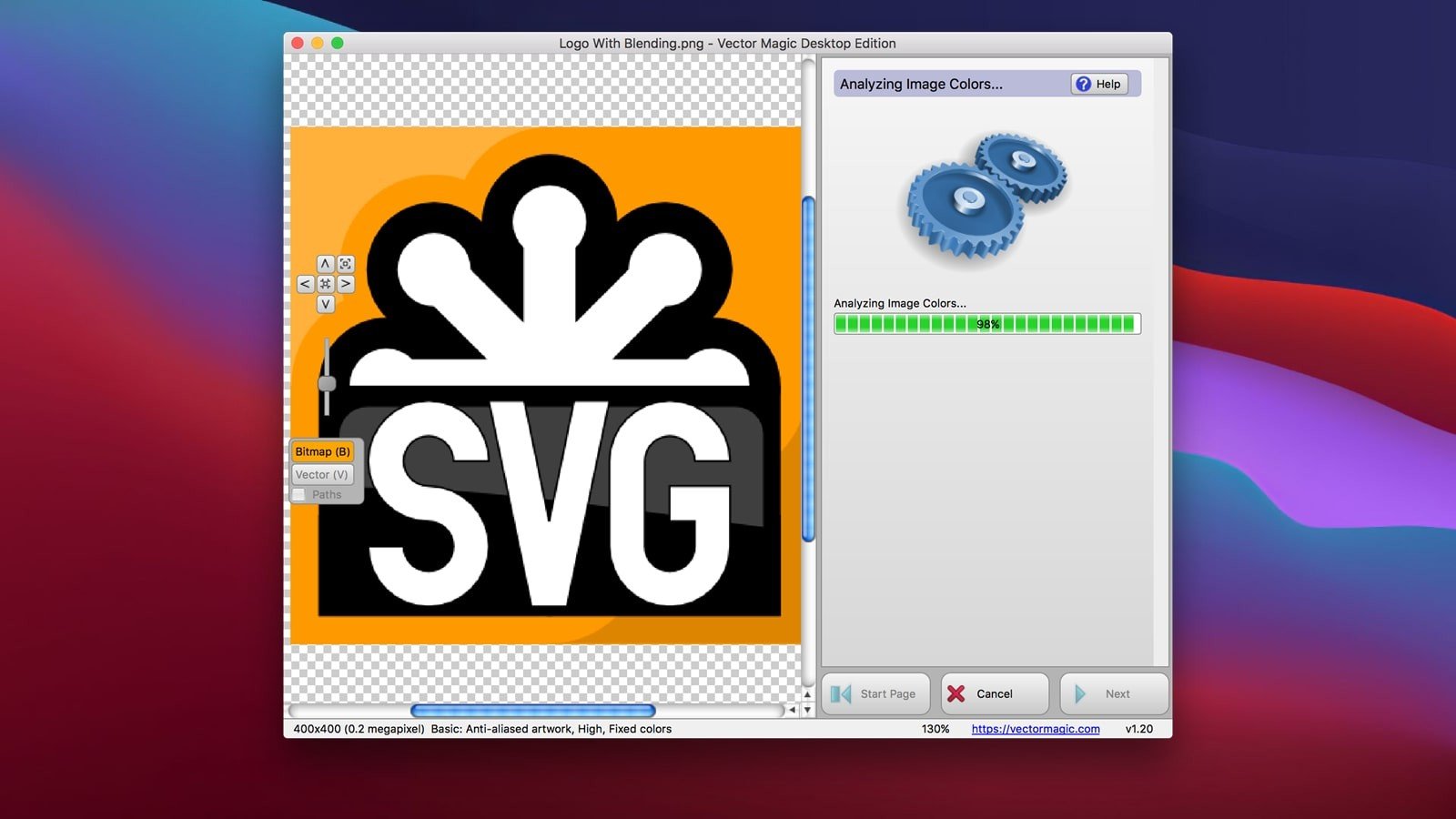The image size is (1456, 819).
Task: Click vertical scrollbar up arrow
Action: (x=807, y=694)
